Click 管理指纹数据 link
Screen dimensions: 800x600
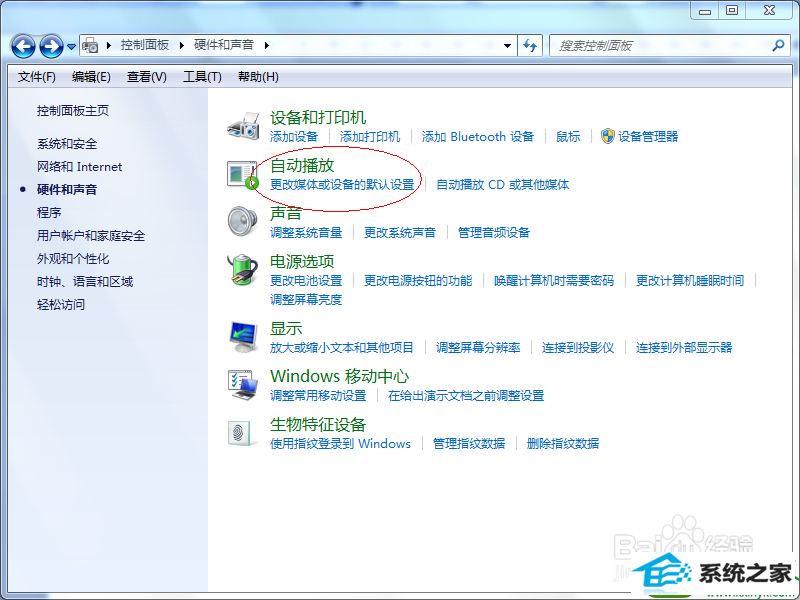(469, 444)
